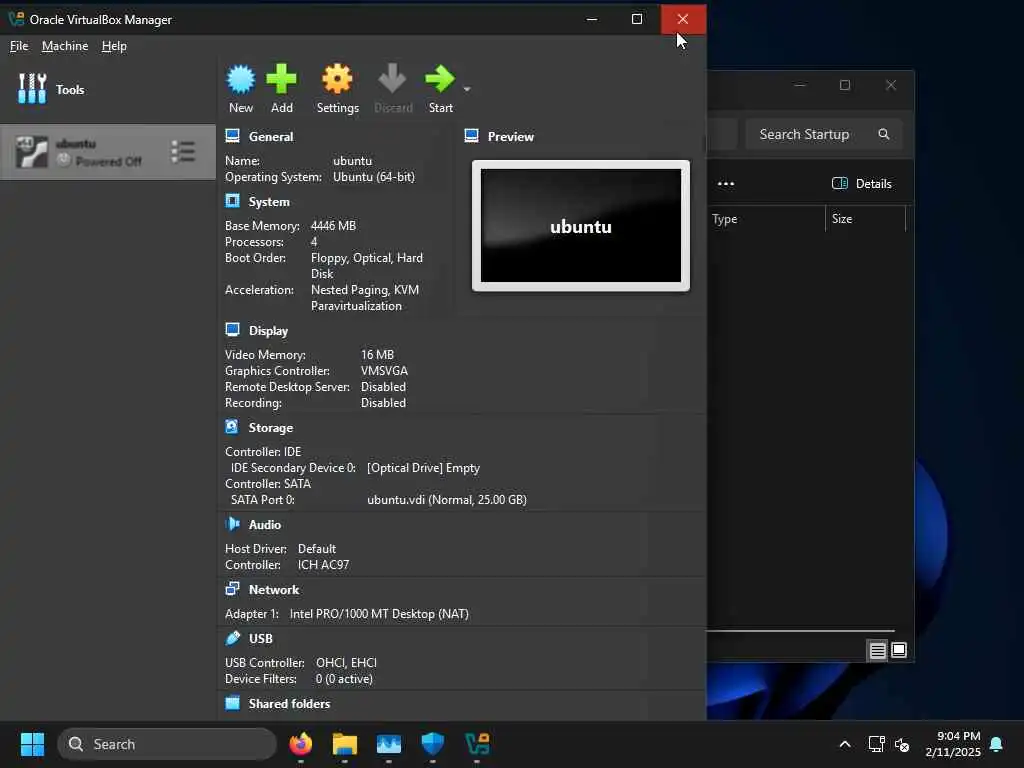Select the ubuntu machine in the list
Viewport: 1024px width, 768px height.
click(x=108, y=152)
